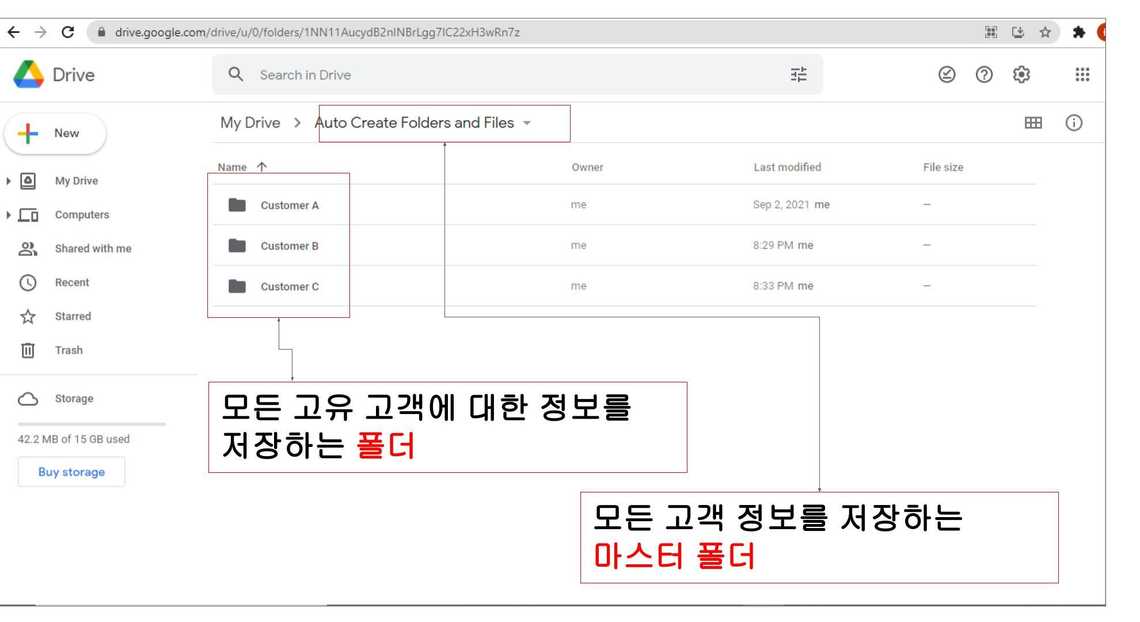Open Shared with me section
Viewport: 1140px width, 622px height.
click(92, 249)
